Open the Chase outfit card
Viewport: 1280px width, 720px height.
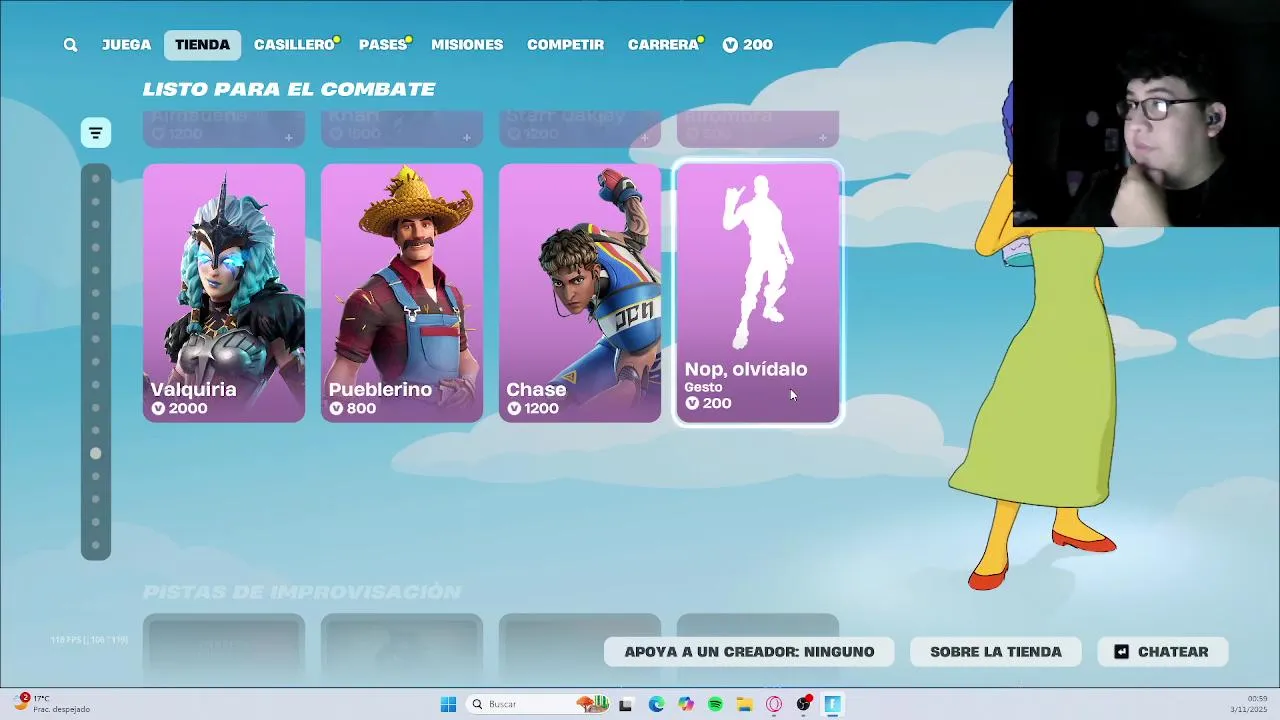(x=580, y=293)
